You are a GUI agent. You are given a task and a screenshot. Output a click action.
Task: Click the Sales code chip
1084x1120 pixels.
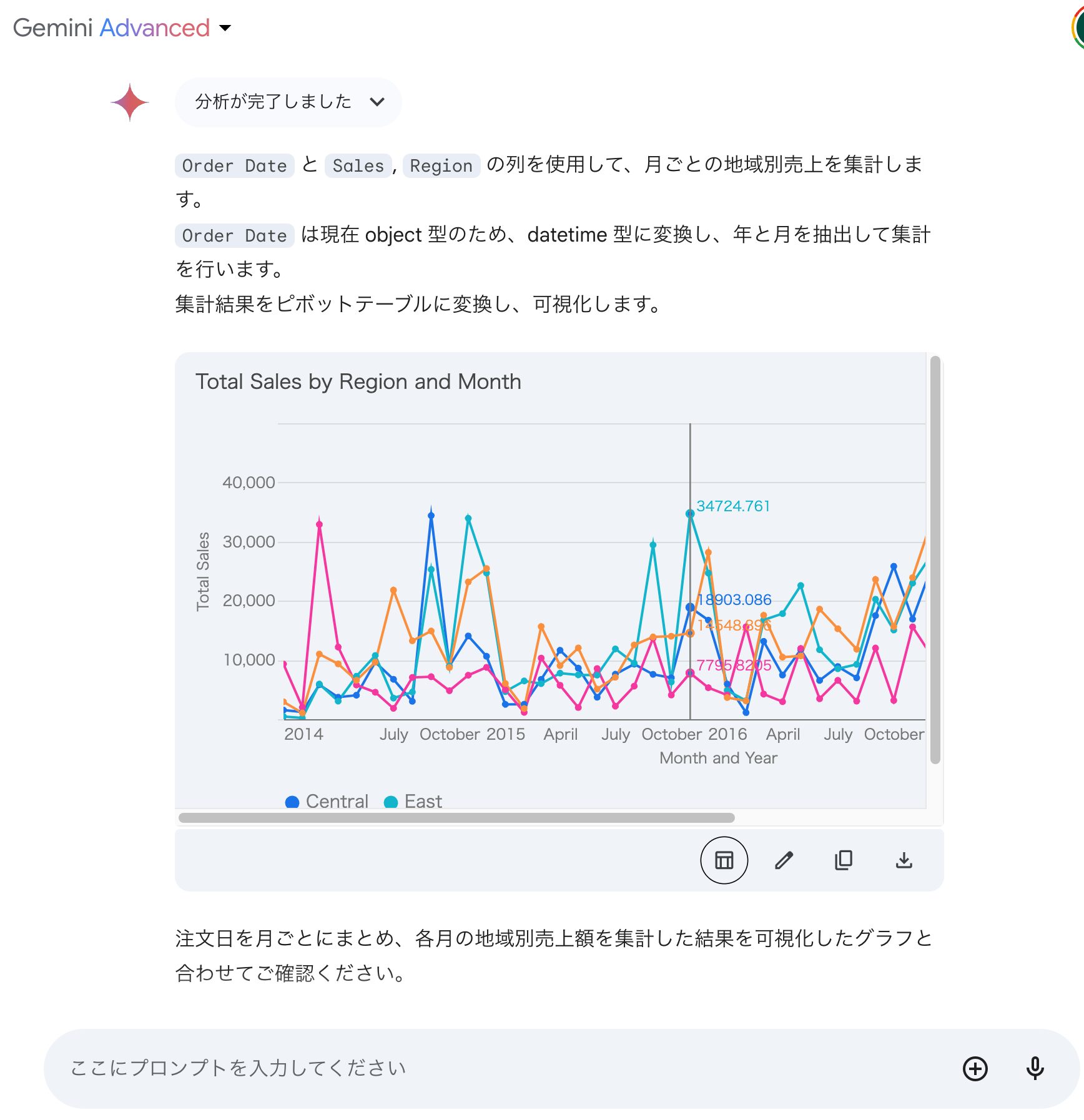click(x=358, y=166)
